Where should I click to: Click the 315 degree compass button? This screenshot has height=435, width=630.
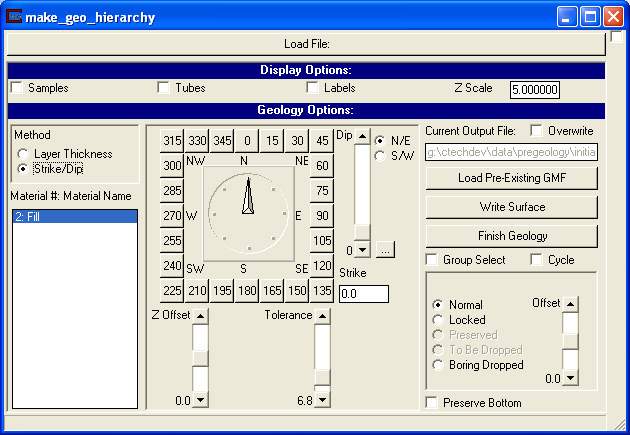(x=172, y=141)
